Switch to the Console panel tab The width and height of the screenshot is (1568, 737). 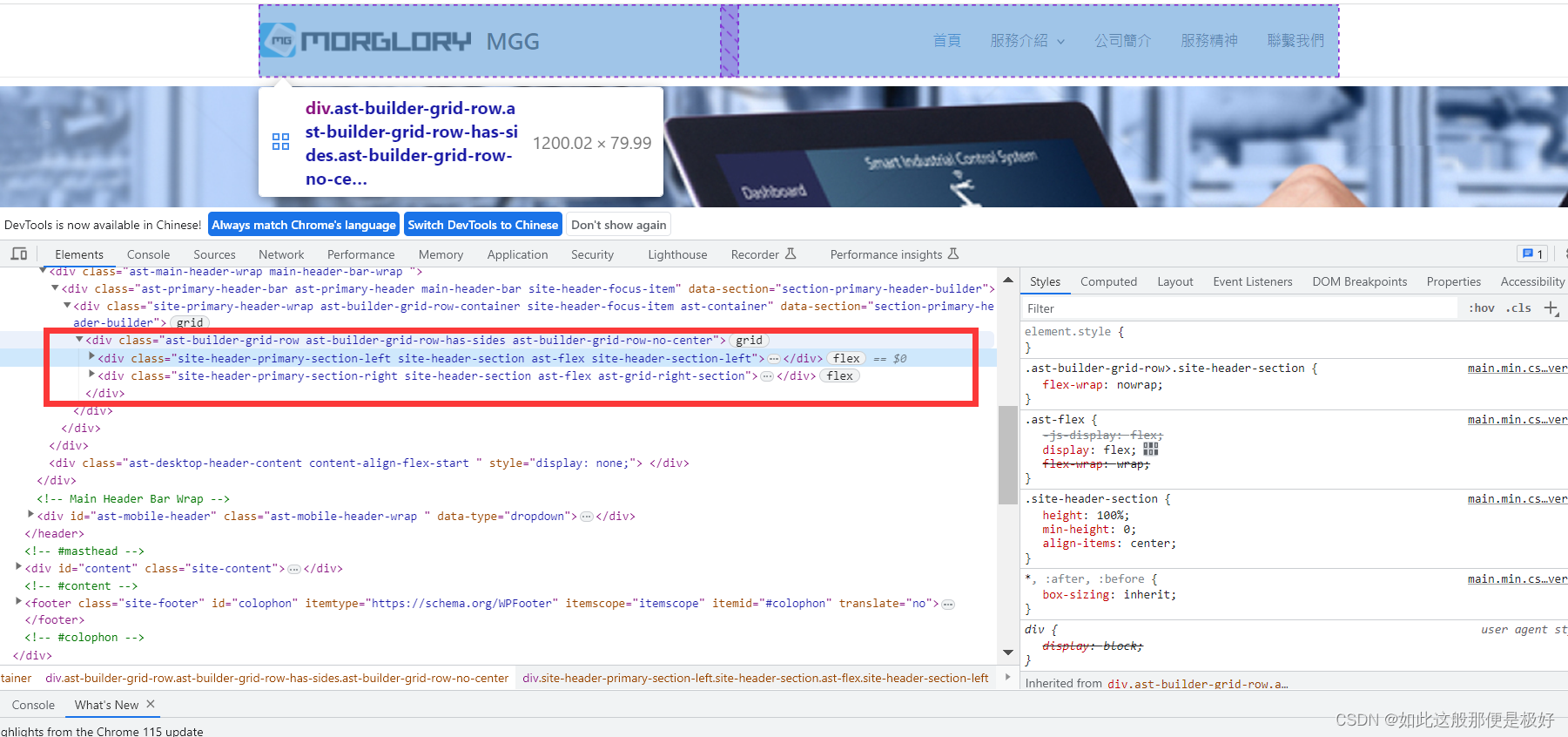click(x=148, y=254)
